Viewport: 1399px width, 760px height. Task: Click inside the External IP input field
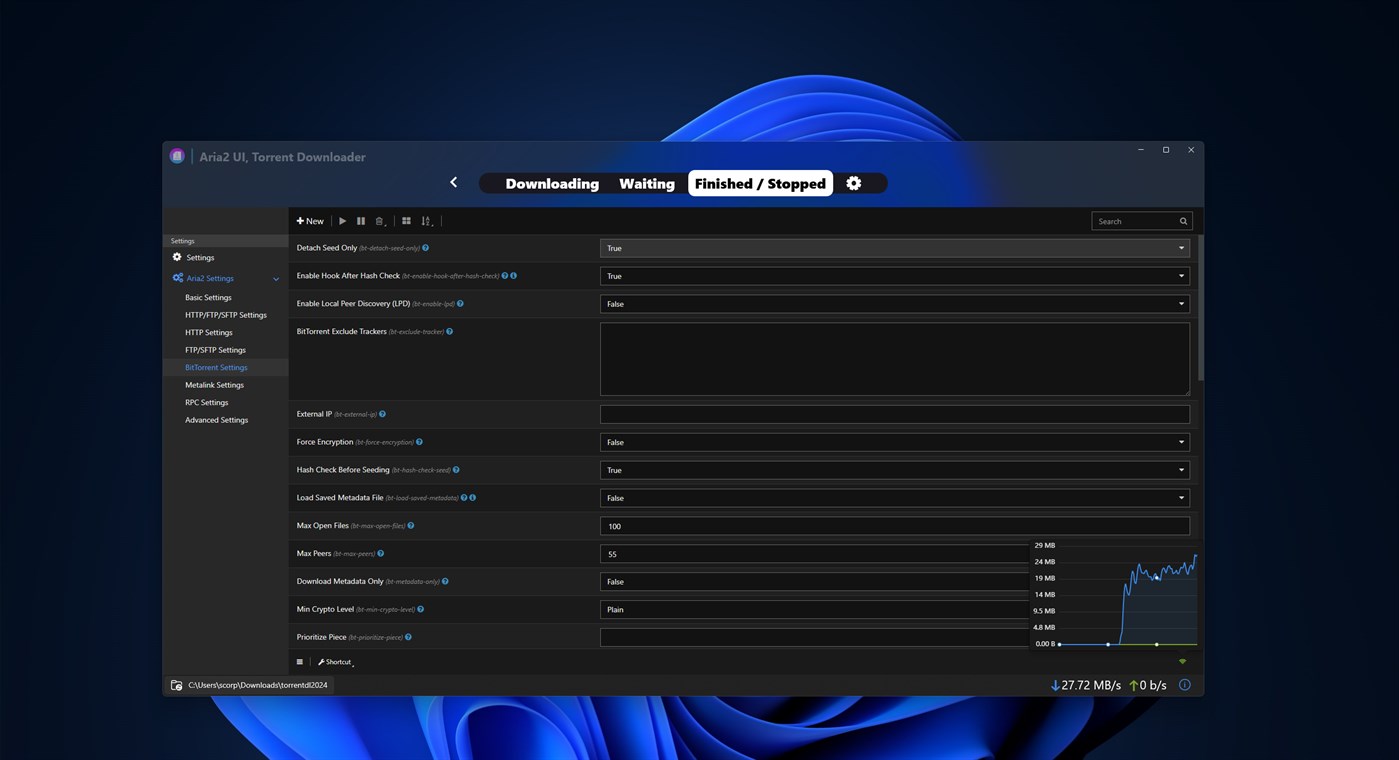click(894, 413)
